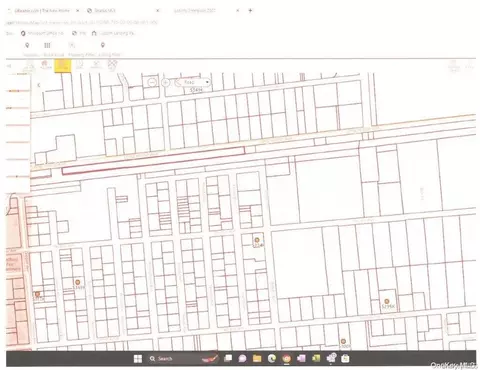
Task: Close the third browser tab
Action: (238, 11)
